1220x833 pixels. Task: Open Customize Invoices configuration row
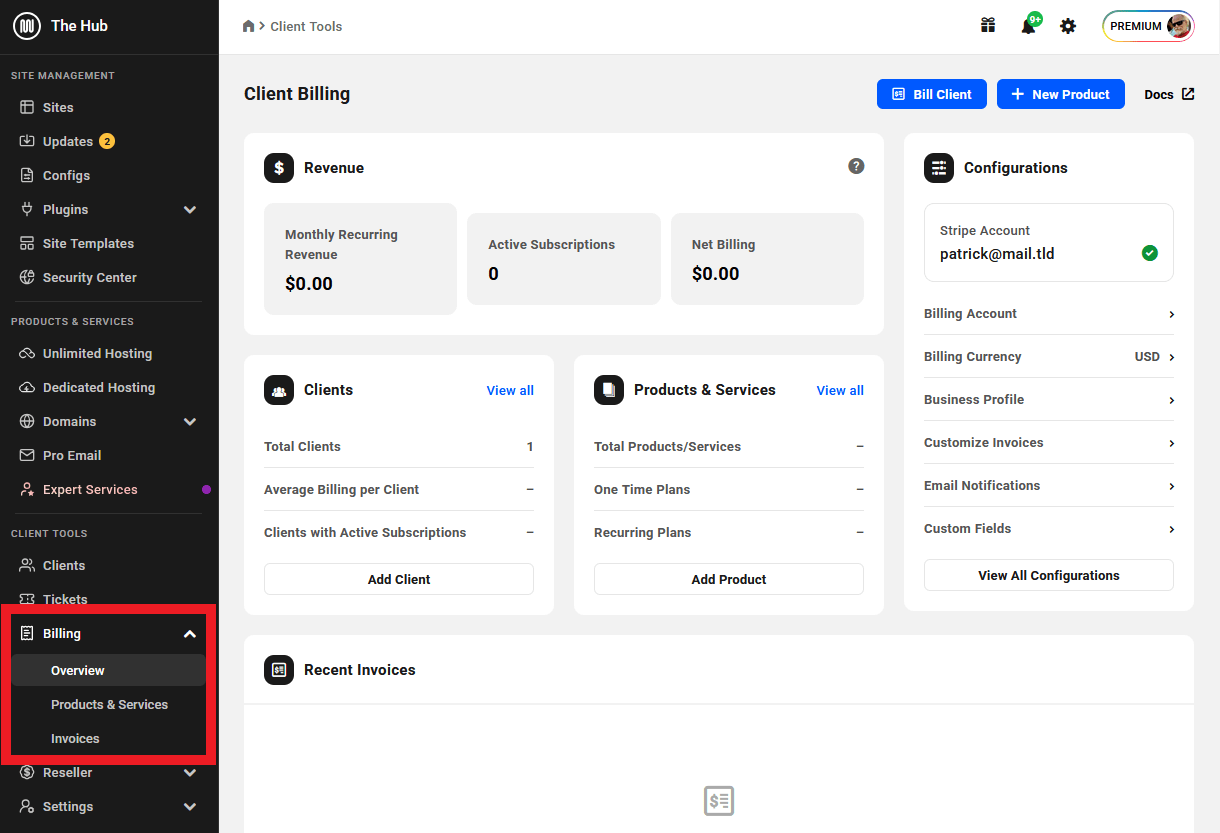tap(1049, 443)
